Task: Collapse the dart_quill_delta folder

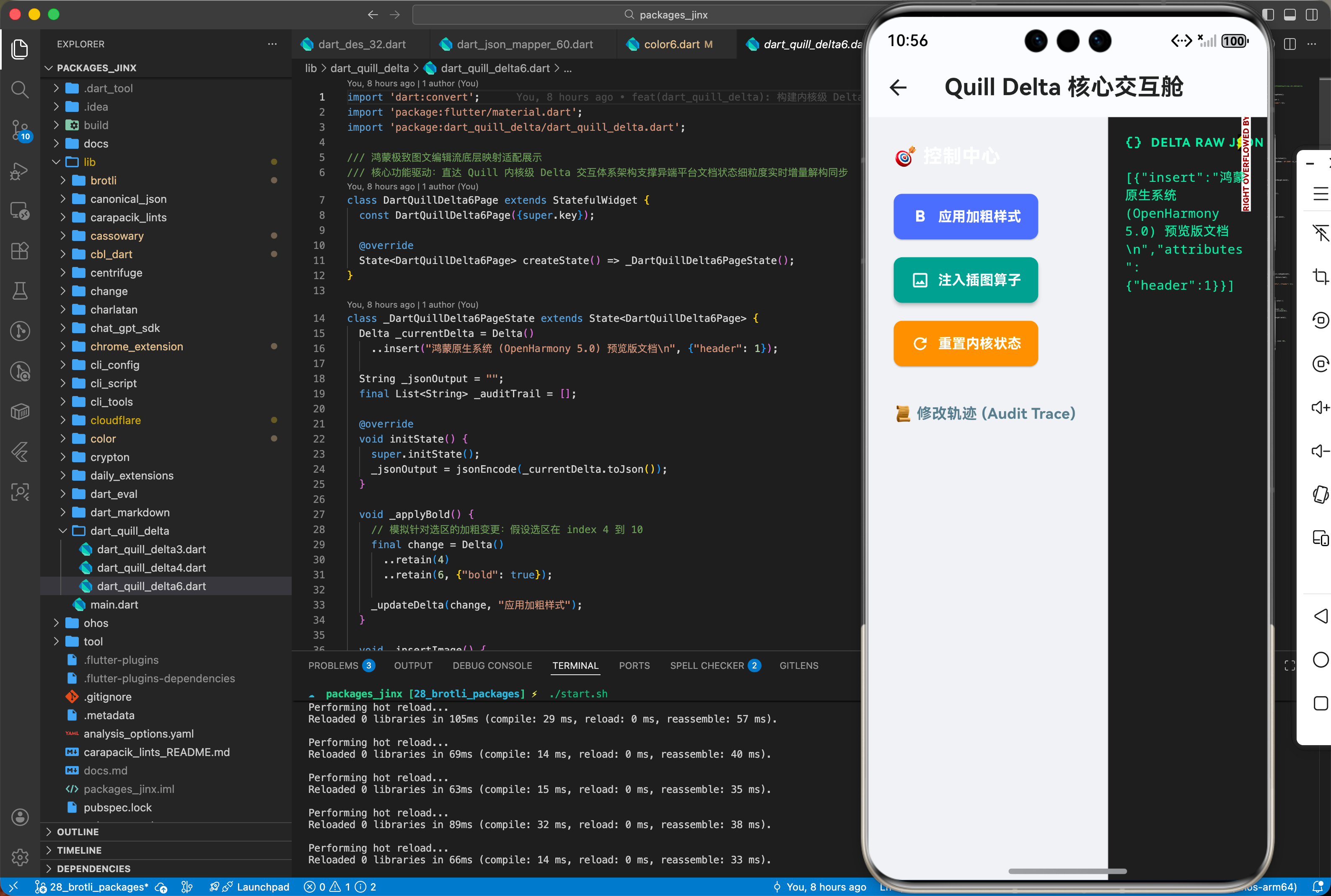Action: point(129,531)
